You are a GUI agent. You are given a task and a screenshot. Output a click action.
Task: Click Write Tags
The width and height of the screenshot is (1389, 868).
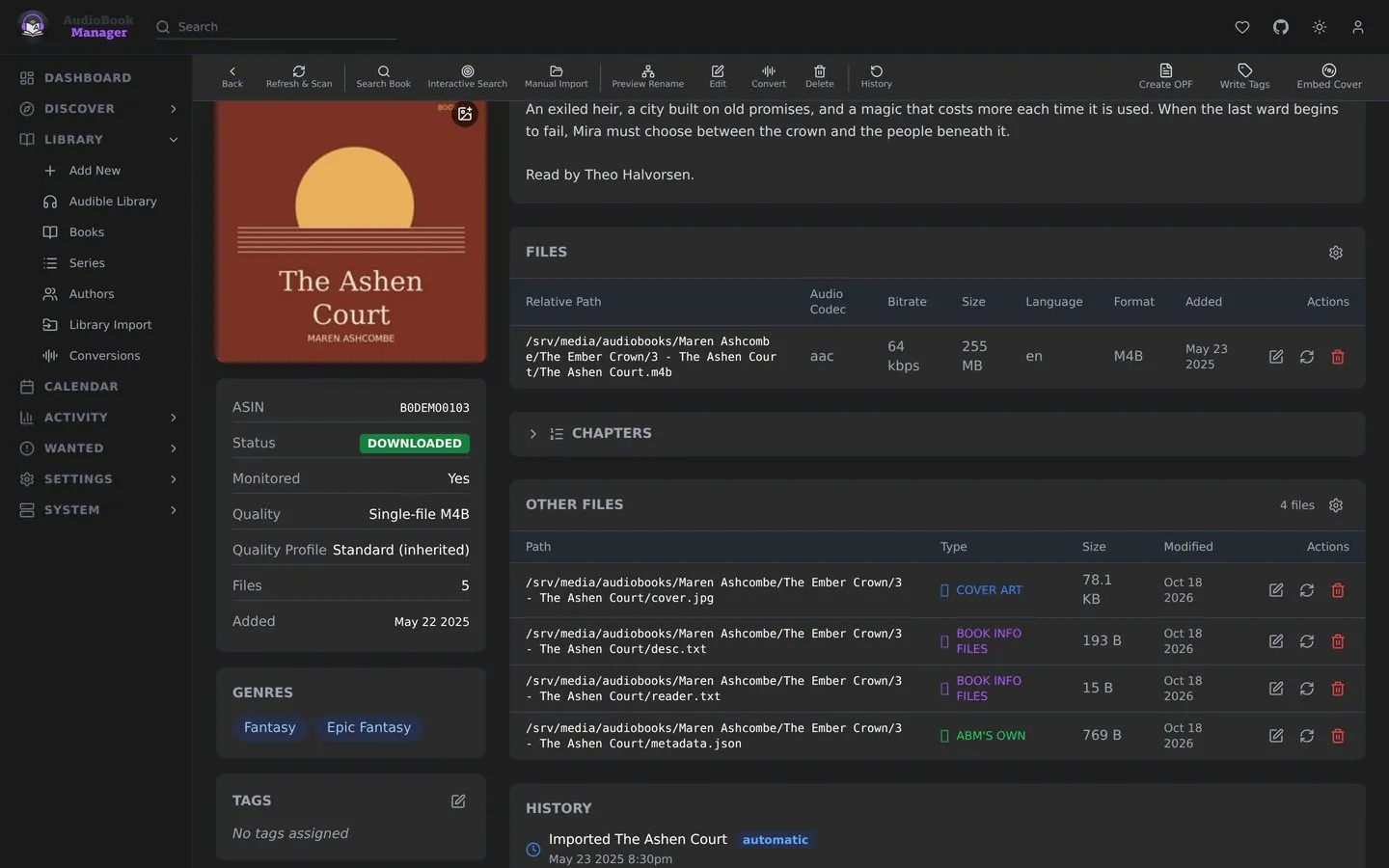point(1244,77)
